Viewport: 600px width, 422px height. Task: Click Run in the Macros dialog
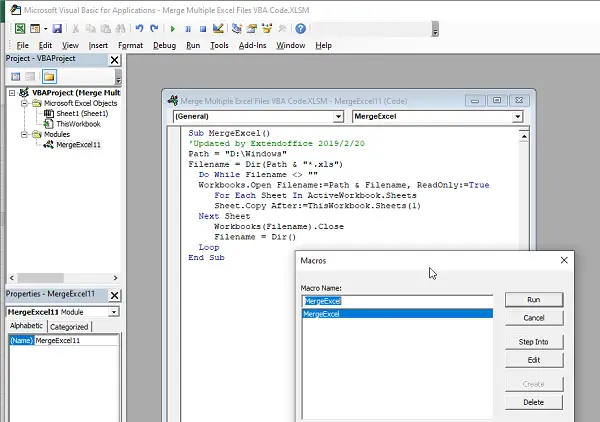point(534,300)
